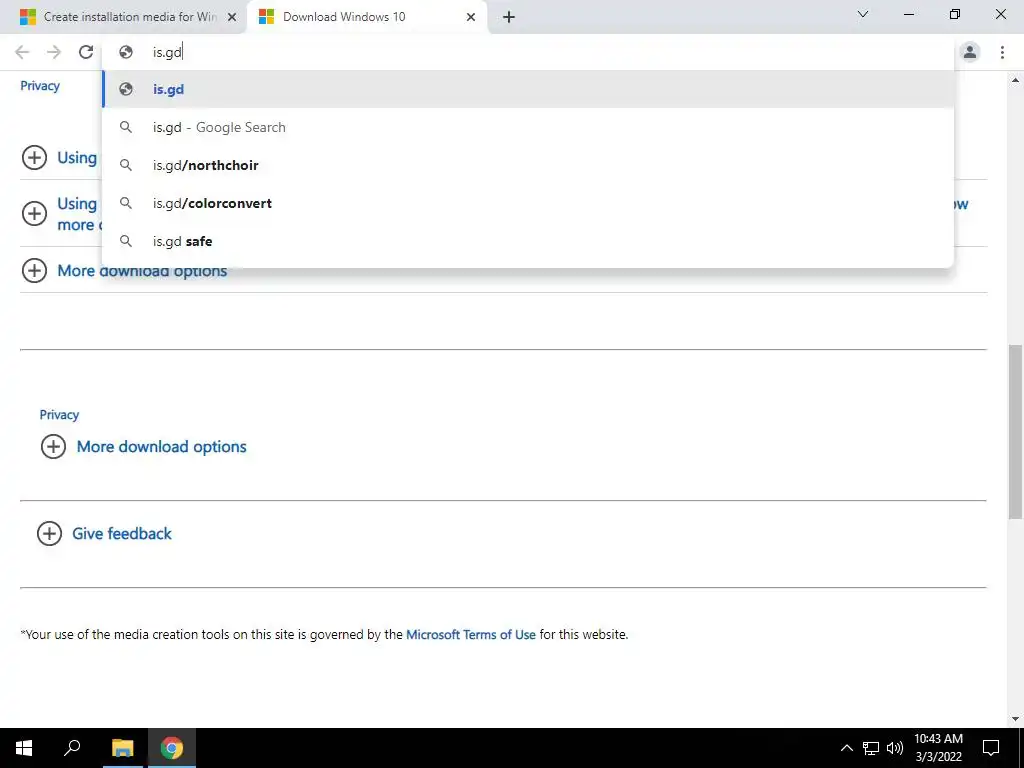Pick the is.gd/northchoir suggestion

click(x=528, y=165)
